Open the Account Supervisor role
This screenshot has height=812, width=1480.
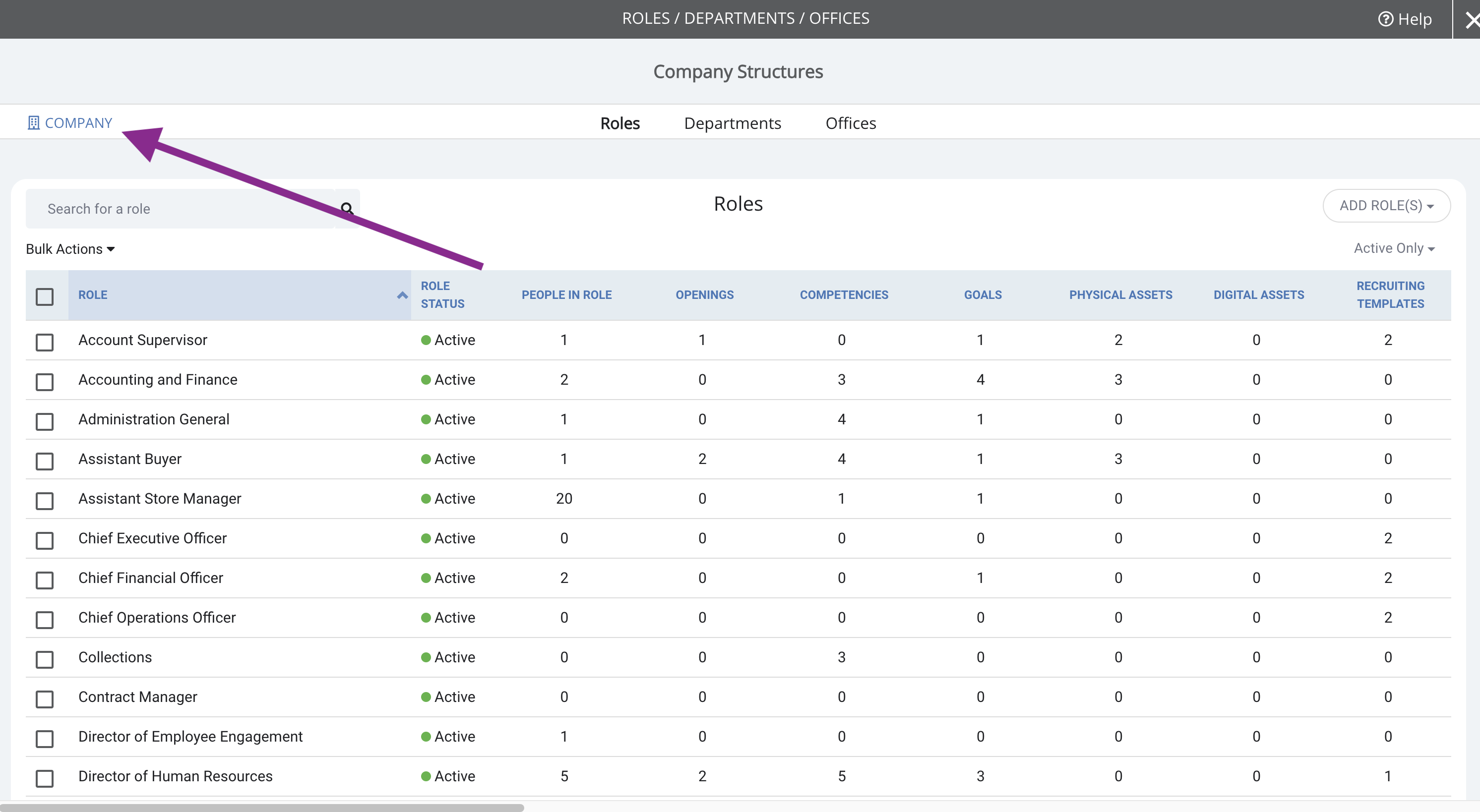pyautogui.click(x=142, y=340)
